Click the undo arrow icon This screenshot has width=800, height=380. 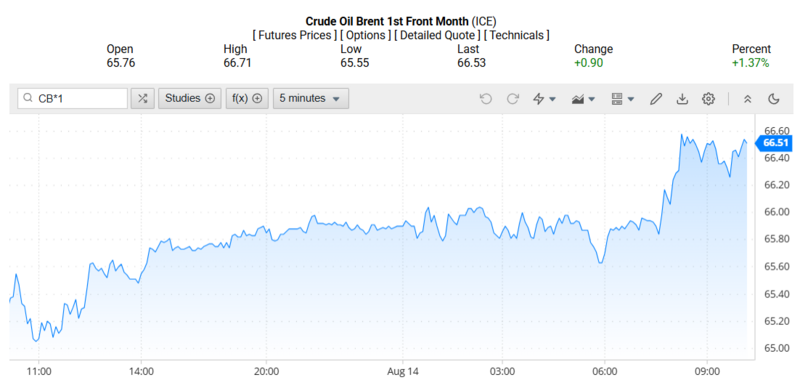(486, 99)
